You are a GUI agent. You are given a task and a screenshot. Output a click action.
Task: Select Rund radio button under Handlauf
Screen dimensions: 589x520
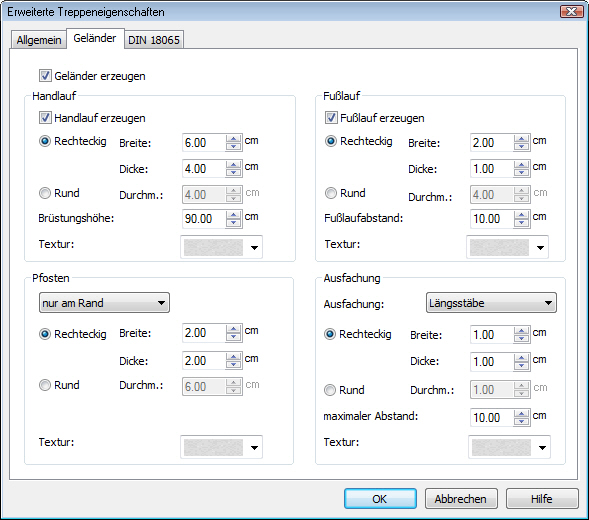pyautogui.click(x=45, y=193)
